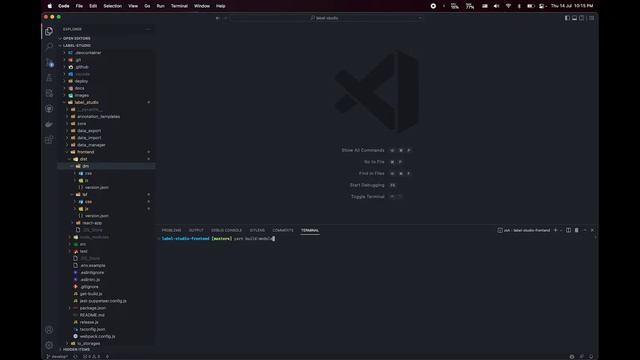
Task: Kill the terminal with trash icon
Action: tap(577, 230)
